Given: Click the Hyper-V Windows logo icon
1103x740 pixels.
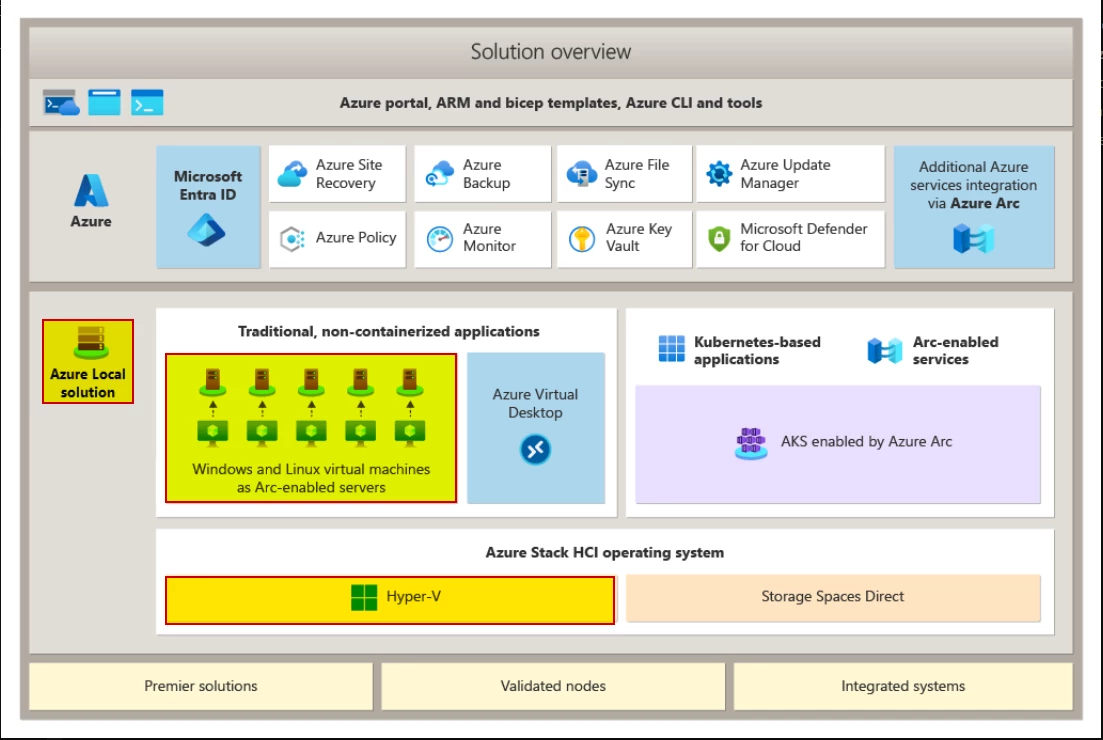Looking at the screenshot, I should pyautogui.click(x=364, y=597).
